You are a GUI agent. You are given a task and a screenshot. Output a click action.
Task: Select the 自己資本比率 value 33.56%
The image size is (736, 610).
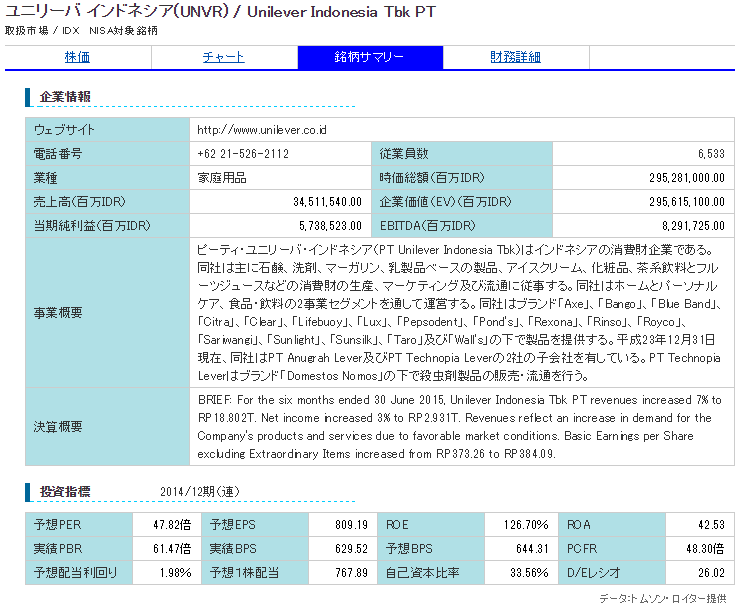pos(529,572)
